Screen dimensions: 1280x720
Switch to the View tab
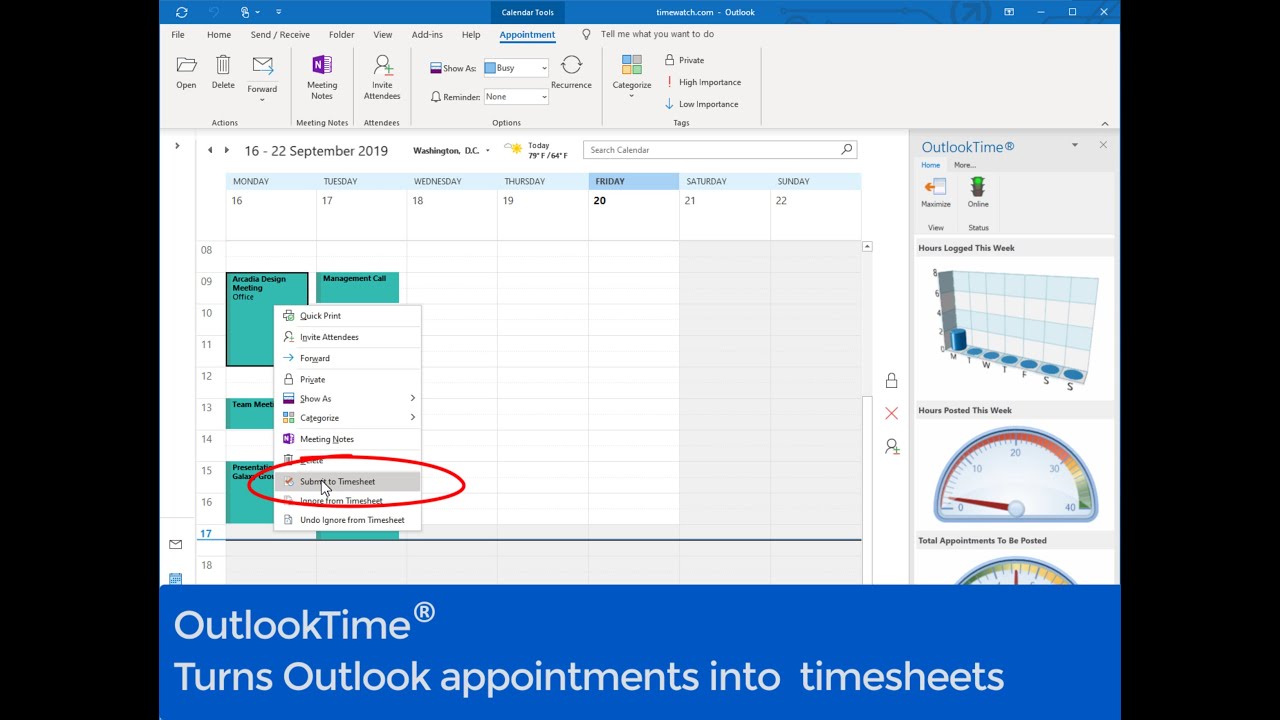(x=383, y=34)
